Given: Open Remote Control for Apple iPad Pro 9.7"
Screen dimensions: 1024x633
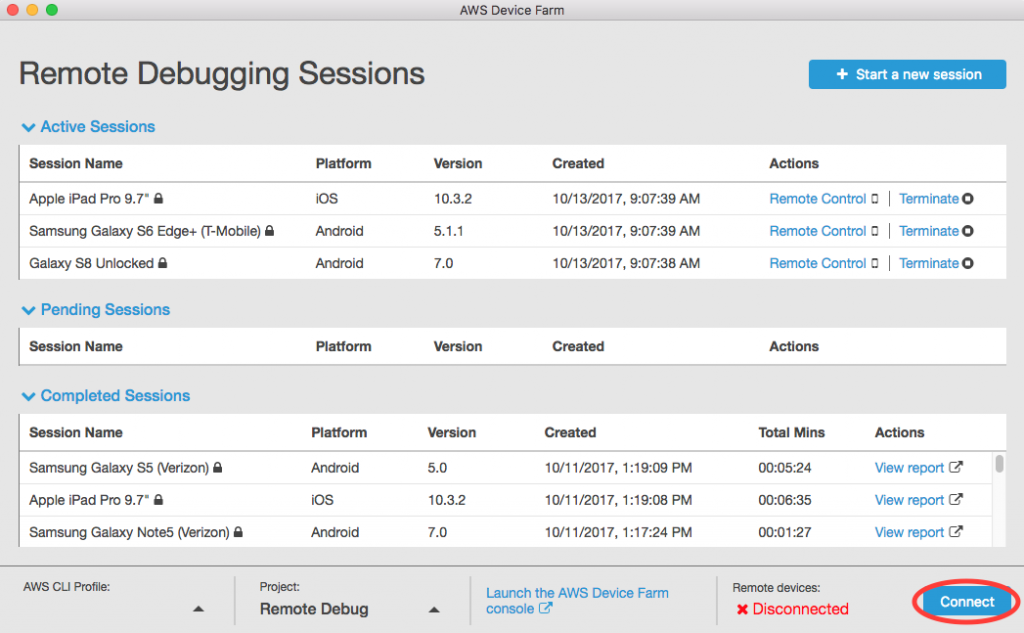Looking at the screenshot, I should pos(817,199).
